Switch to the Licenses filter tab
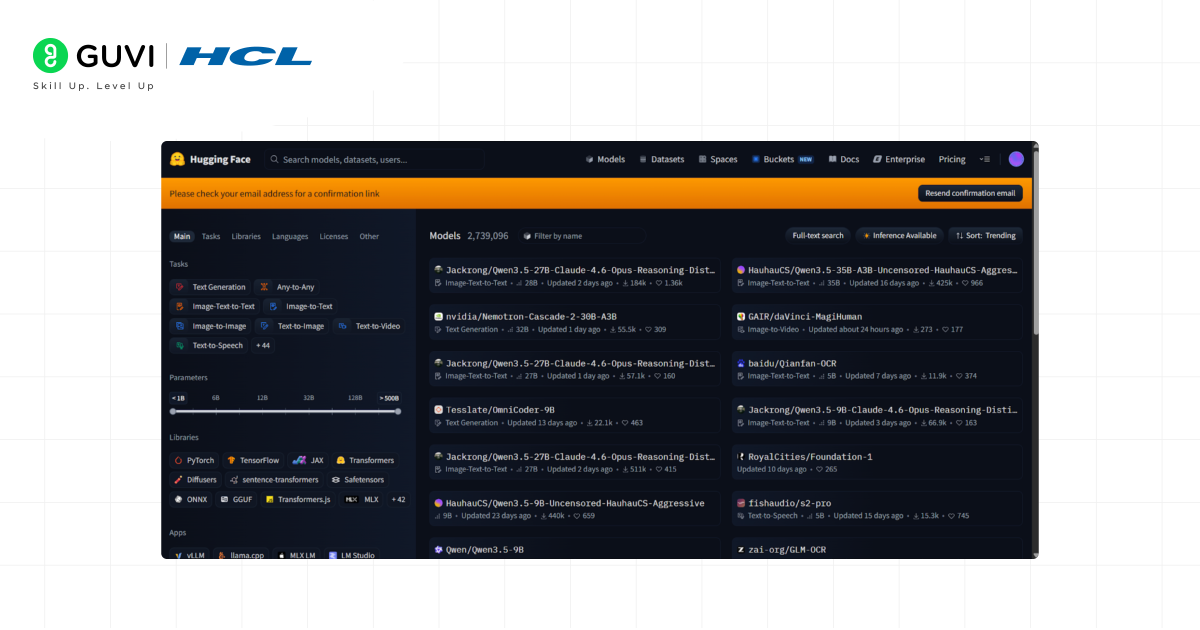Viewport: 1200px width, 630px height. 334,237
